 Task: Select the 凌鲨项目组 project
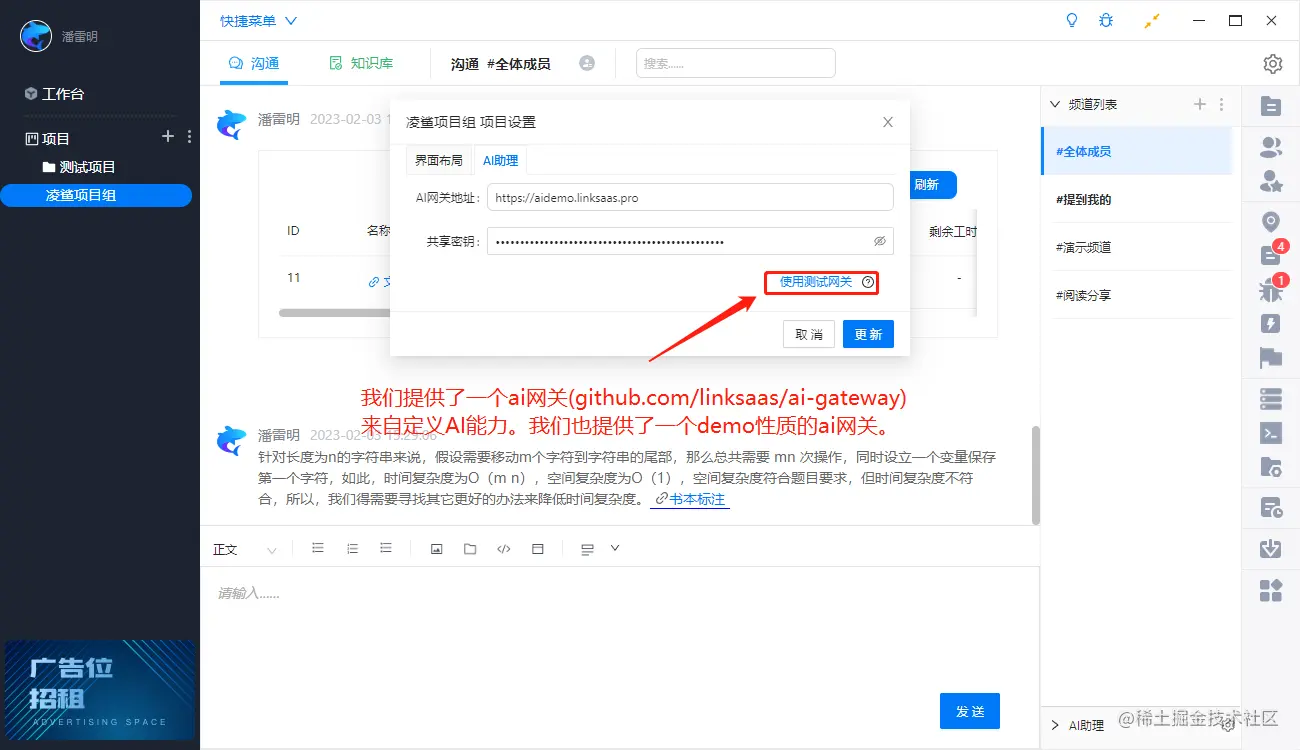pos(96,195)
